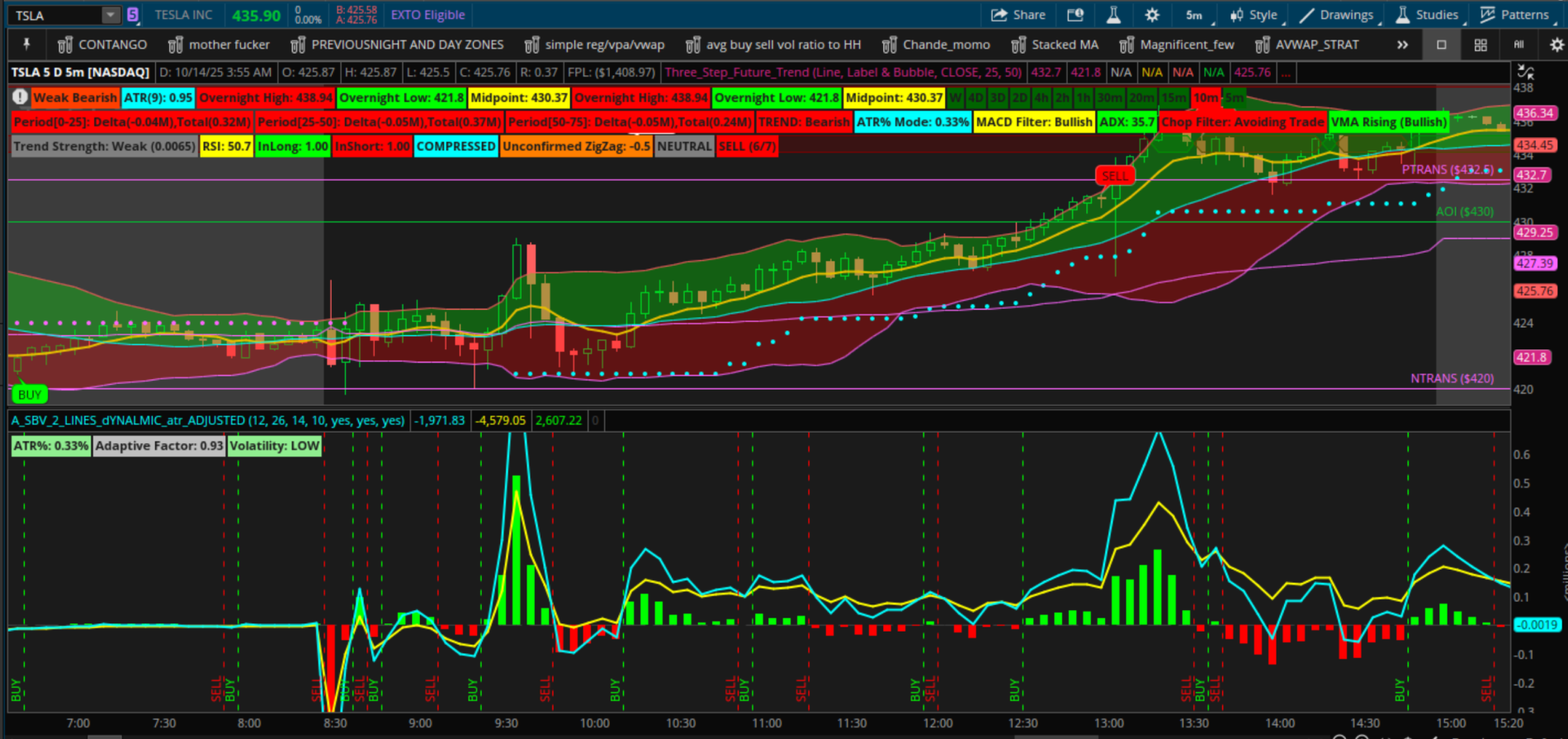Open the Drawings menu
1568x739 pixels.
point(1336,15)
